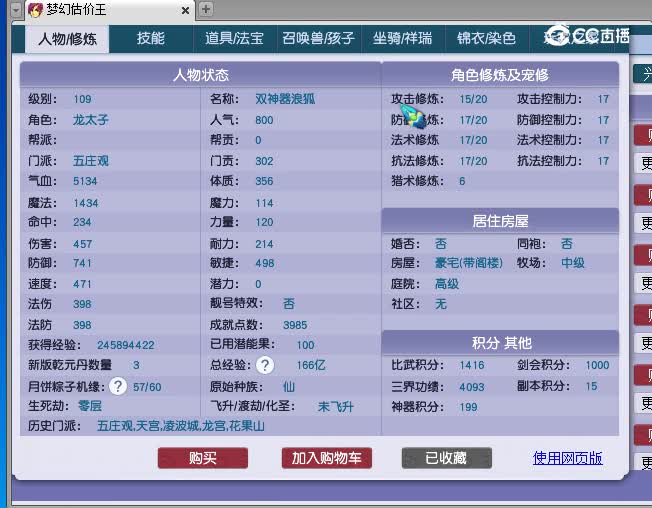Click the 三界功绩 value 4093

click(x=472, y=387)
